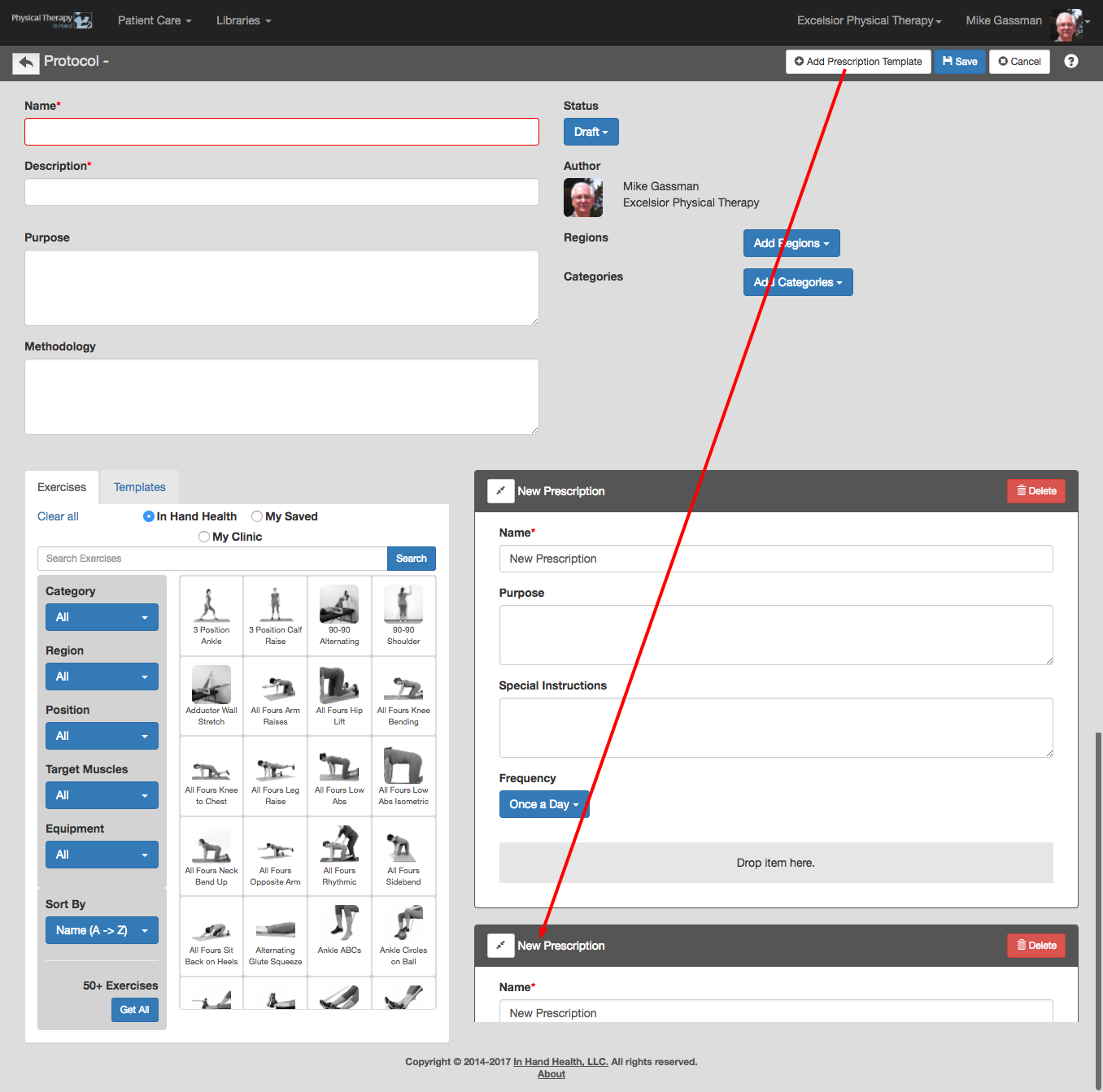This screenshot has height=1092, width=1103.
Task: Delete the second New Prescription
Action: [1036, 946]
